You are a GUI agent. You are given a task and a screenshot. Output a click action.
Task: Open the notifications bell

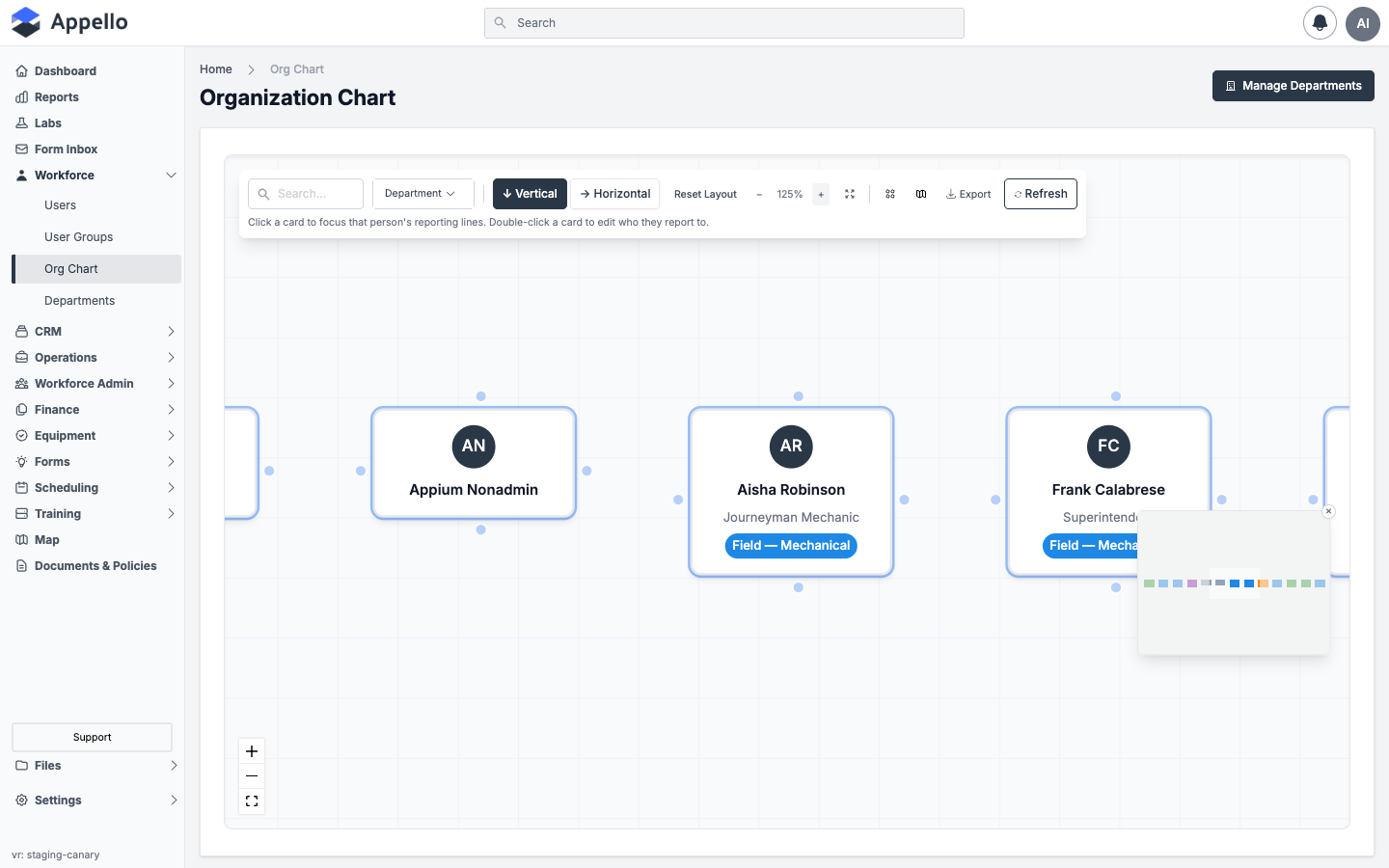(x=1320, y=23)
